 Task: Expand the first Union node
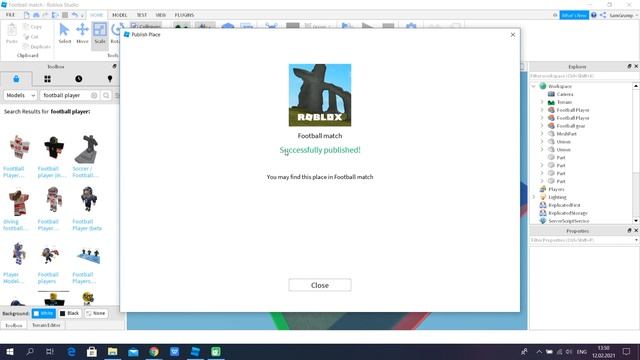click(x=542, y=142)
